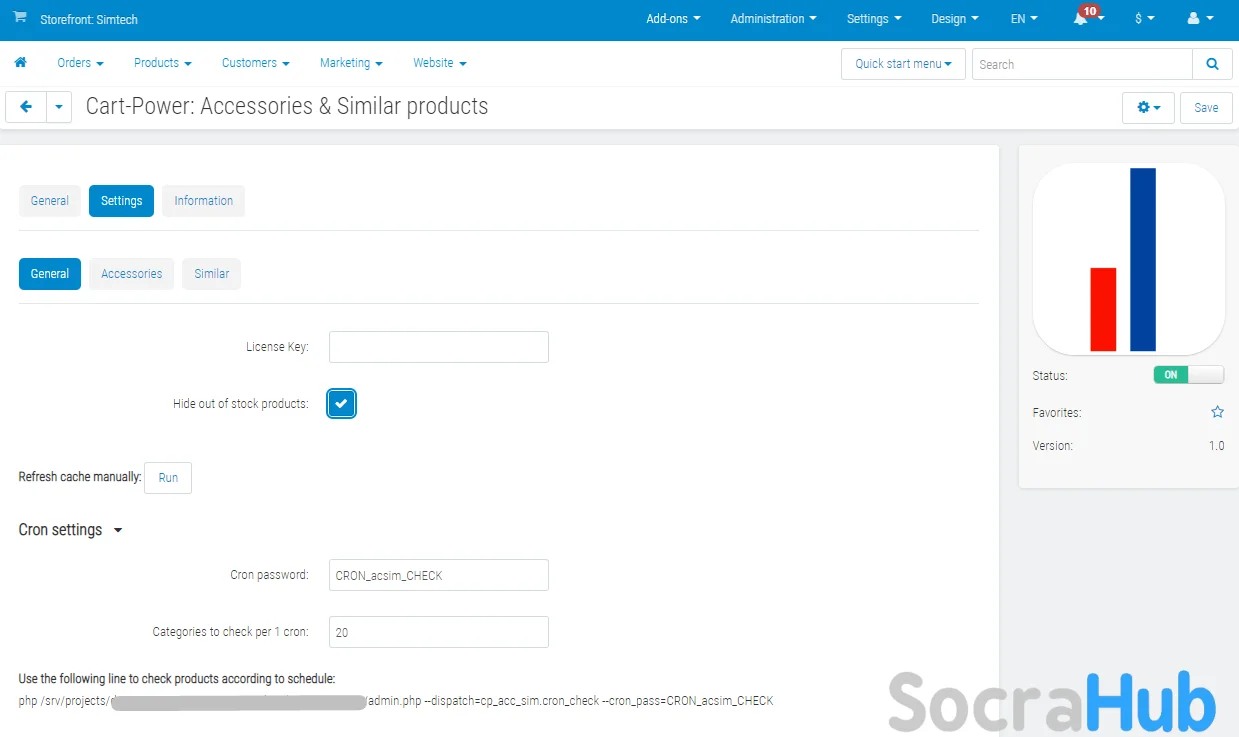The image size is (1239, 737).
Task: Toggle Hide out of stock products checkbox
Action: click(341, 404)
